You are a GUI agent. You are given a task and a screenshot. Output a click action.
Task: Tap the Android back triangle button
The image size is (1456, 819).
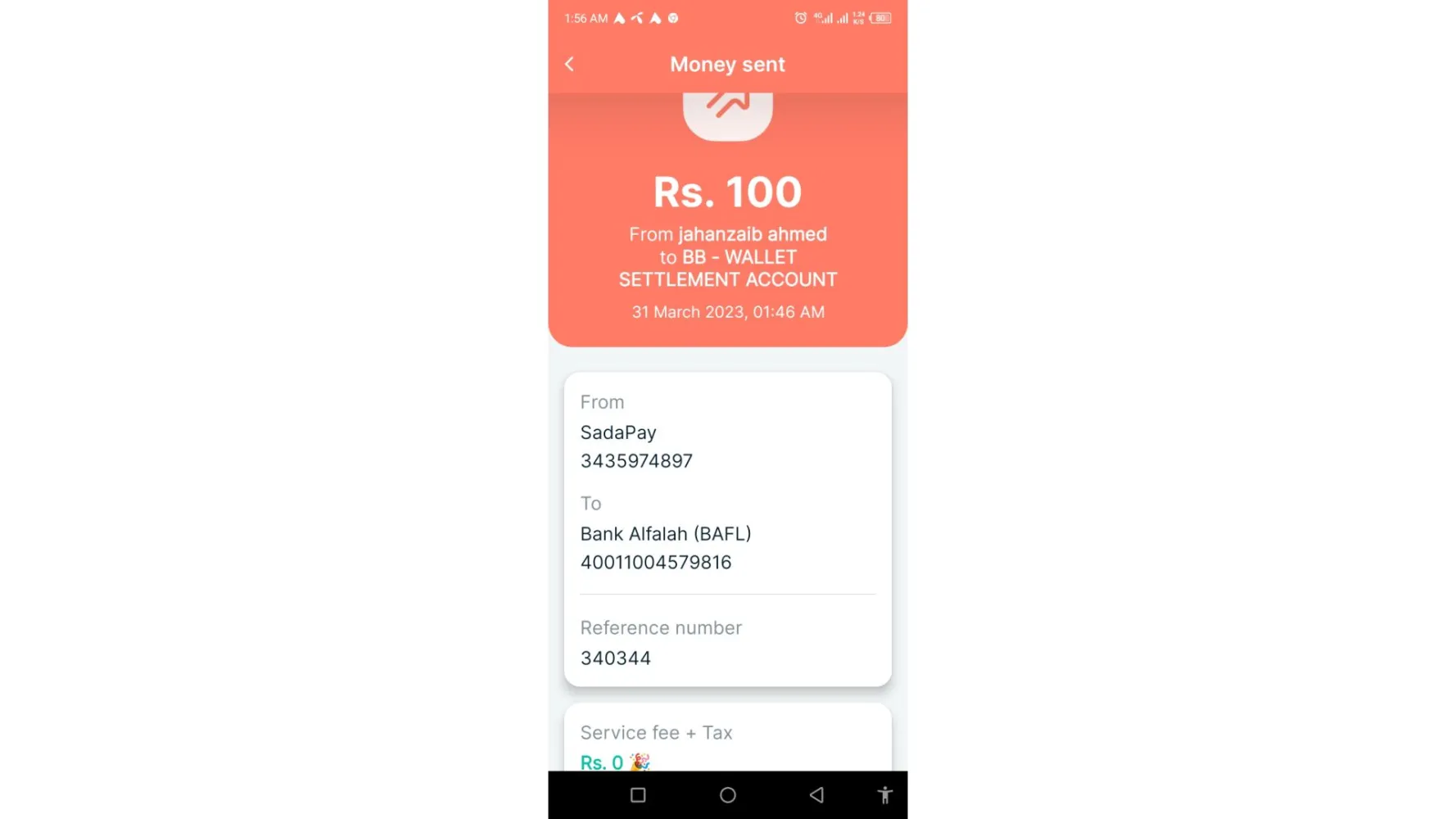coord(816,794)
